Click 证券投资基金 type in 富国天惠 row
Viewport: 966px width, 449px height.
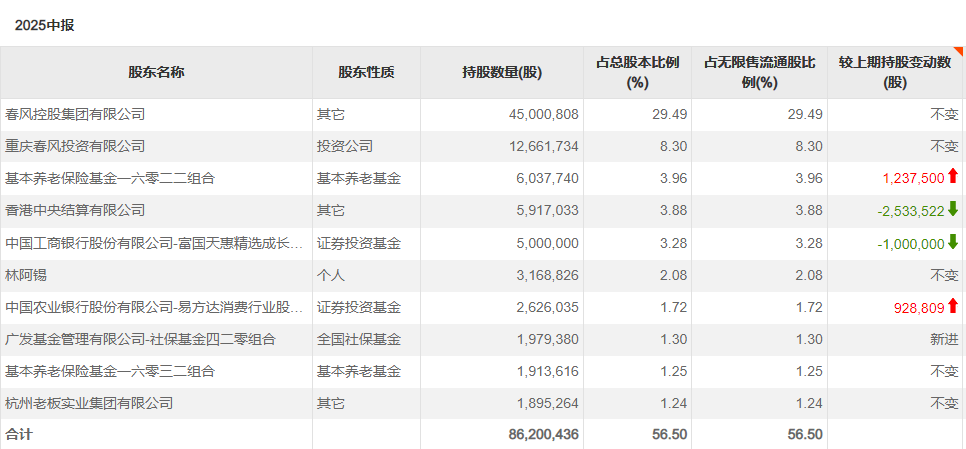[359, 243]
